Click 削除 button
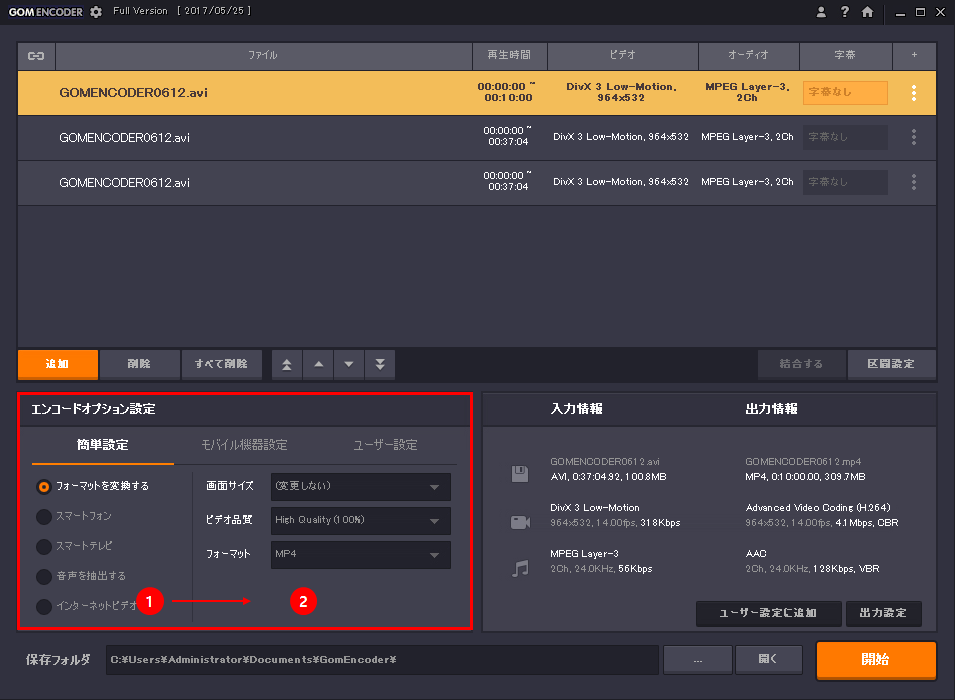 (139, 364)
